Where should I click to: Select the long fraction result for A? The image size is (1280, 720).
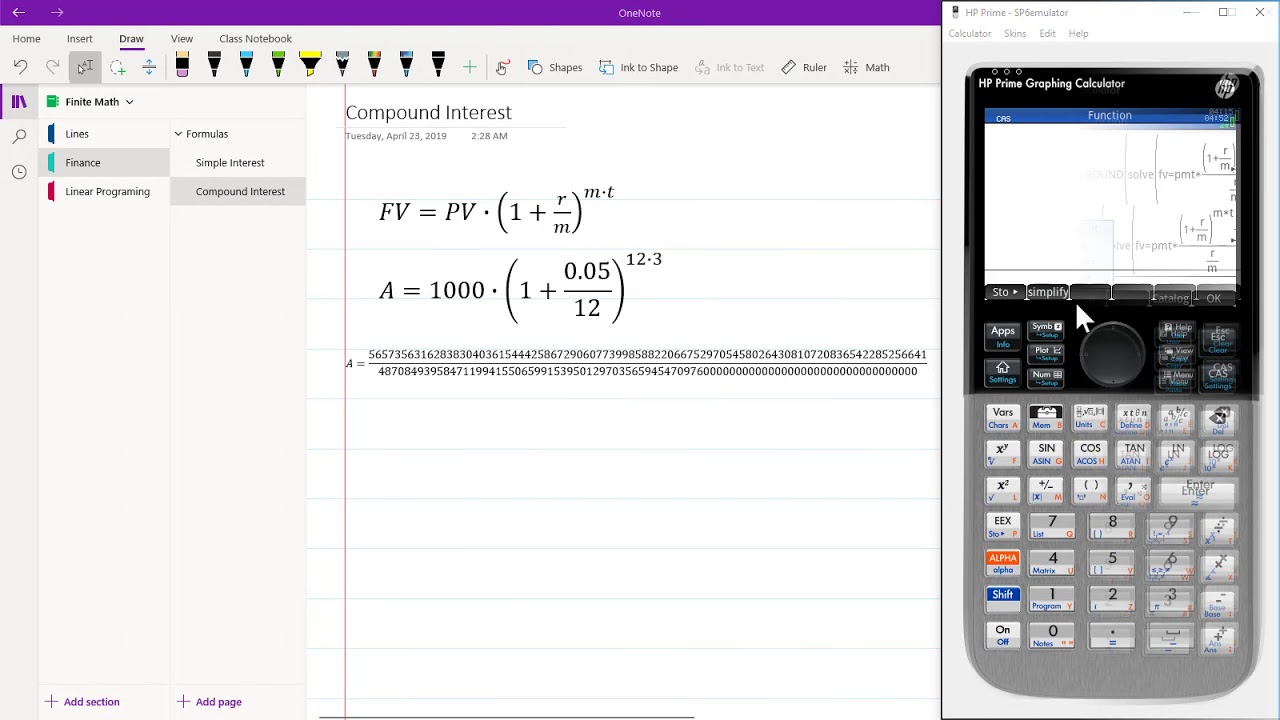click(x=637, y=363)
